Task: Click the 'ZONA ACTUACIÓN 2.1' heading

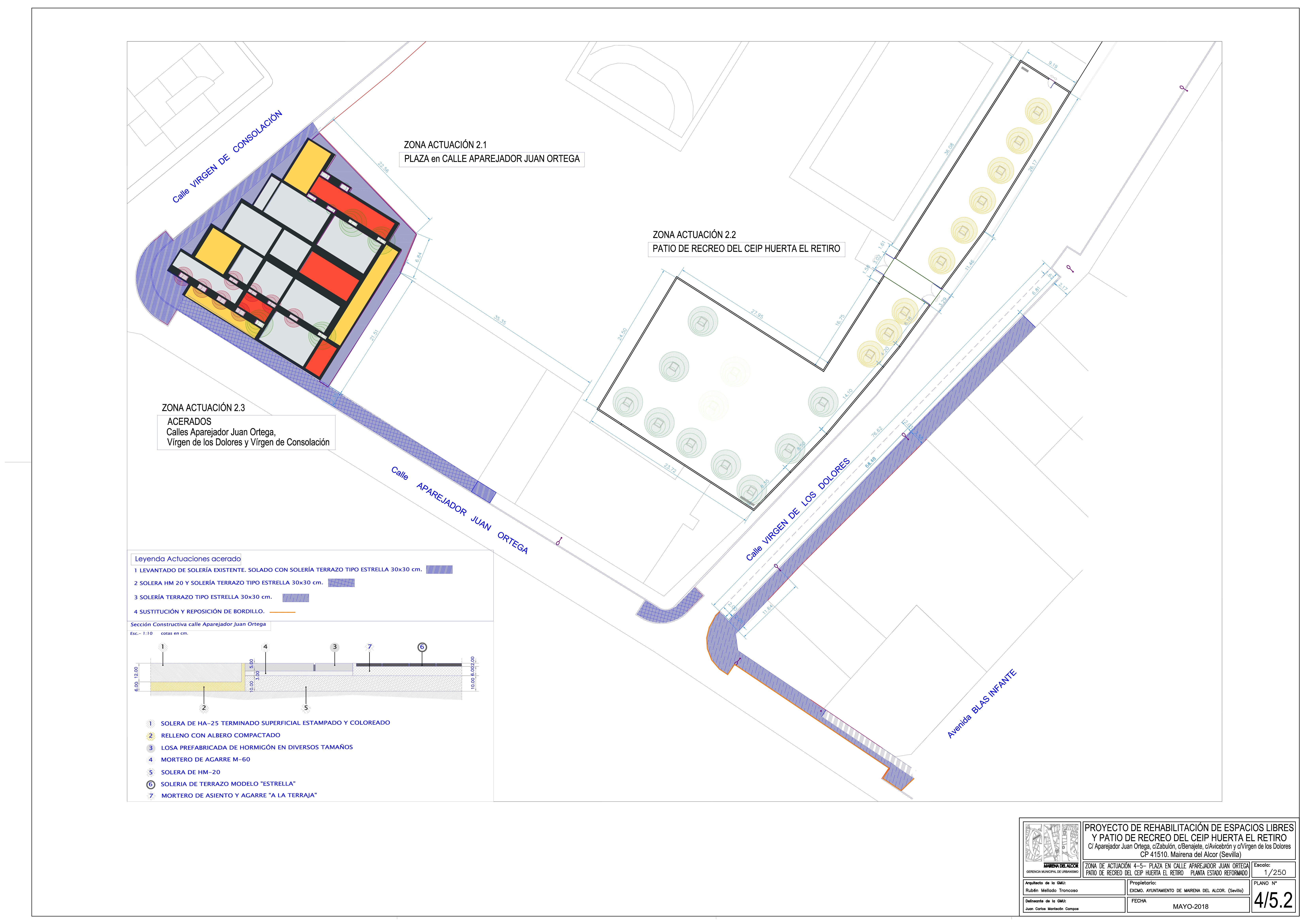Action: click(445, 145)
